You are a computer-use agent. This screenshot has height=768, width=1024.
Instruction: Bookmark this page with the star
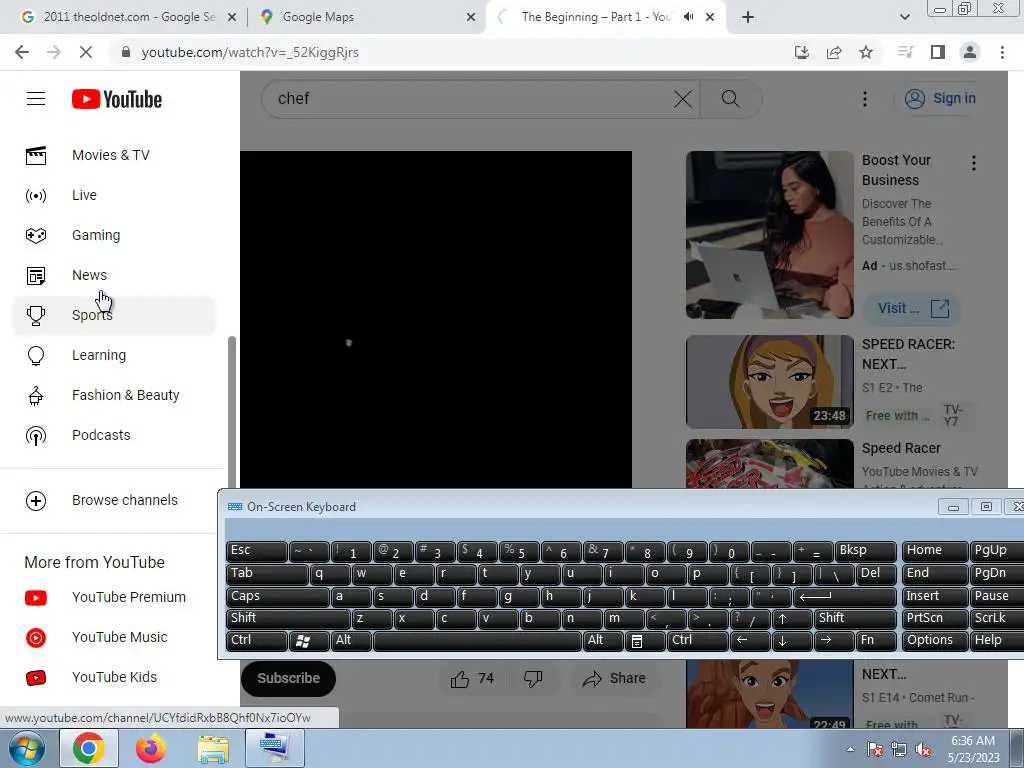click(x=866, y=52)
